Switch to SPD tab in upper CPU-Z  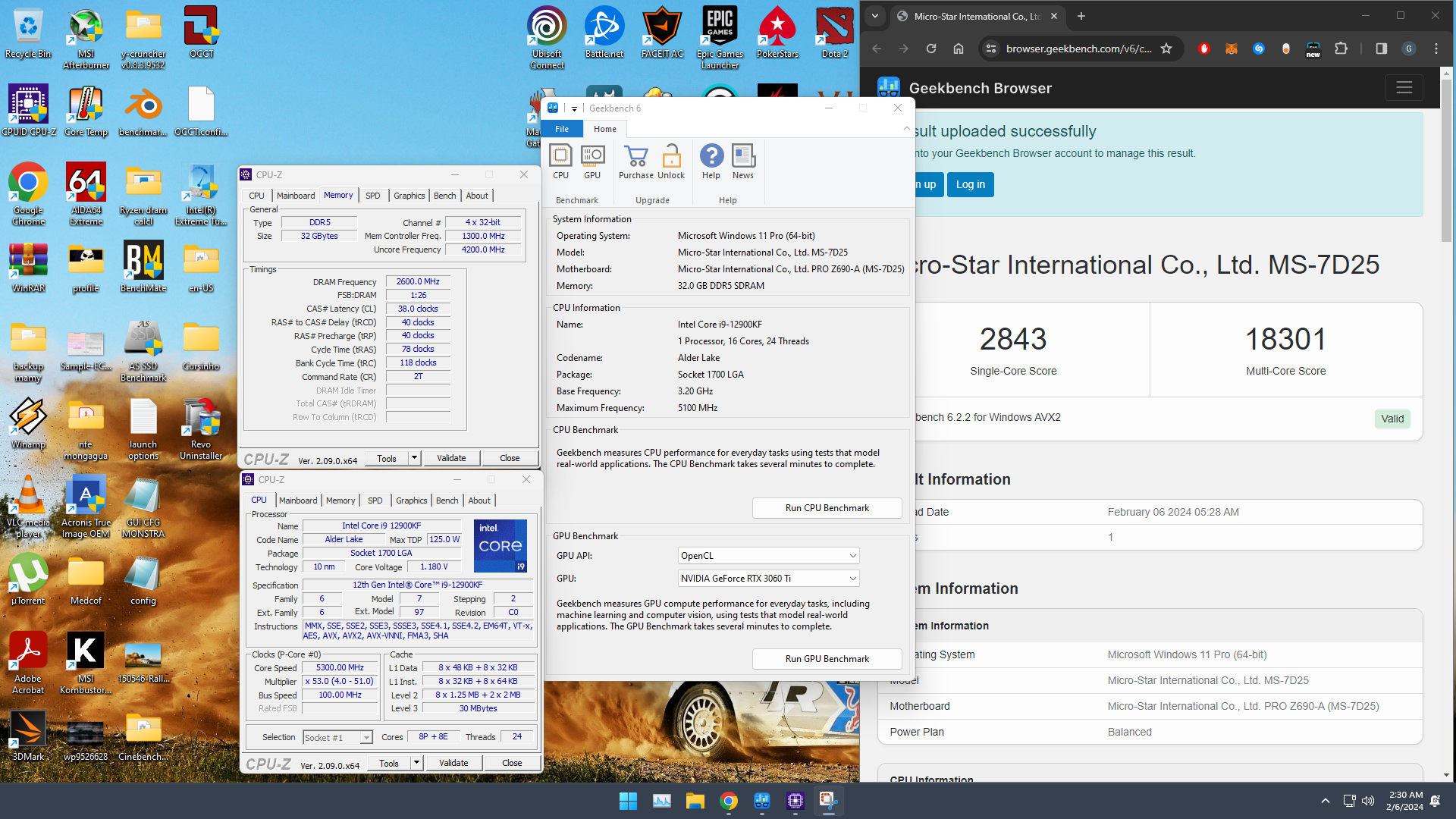372,196
